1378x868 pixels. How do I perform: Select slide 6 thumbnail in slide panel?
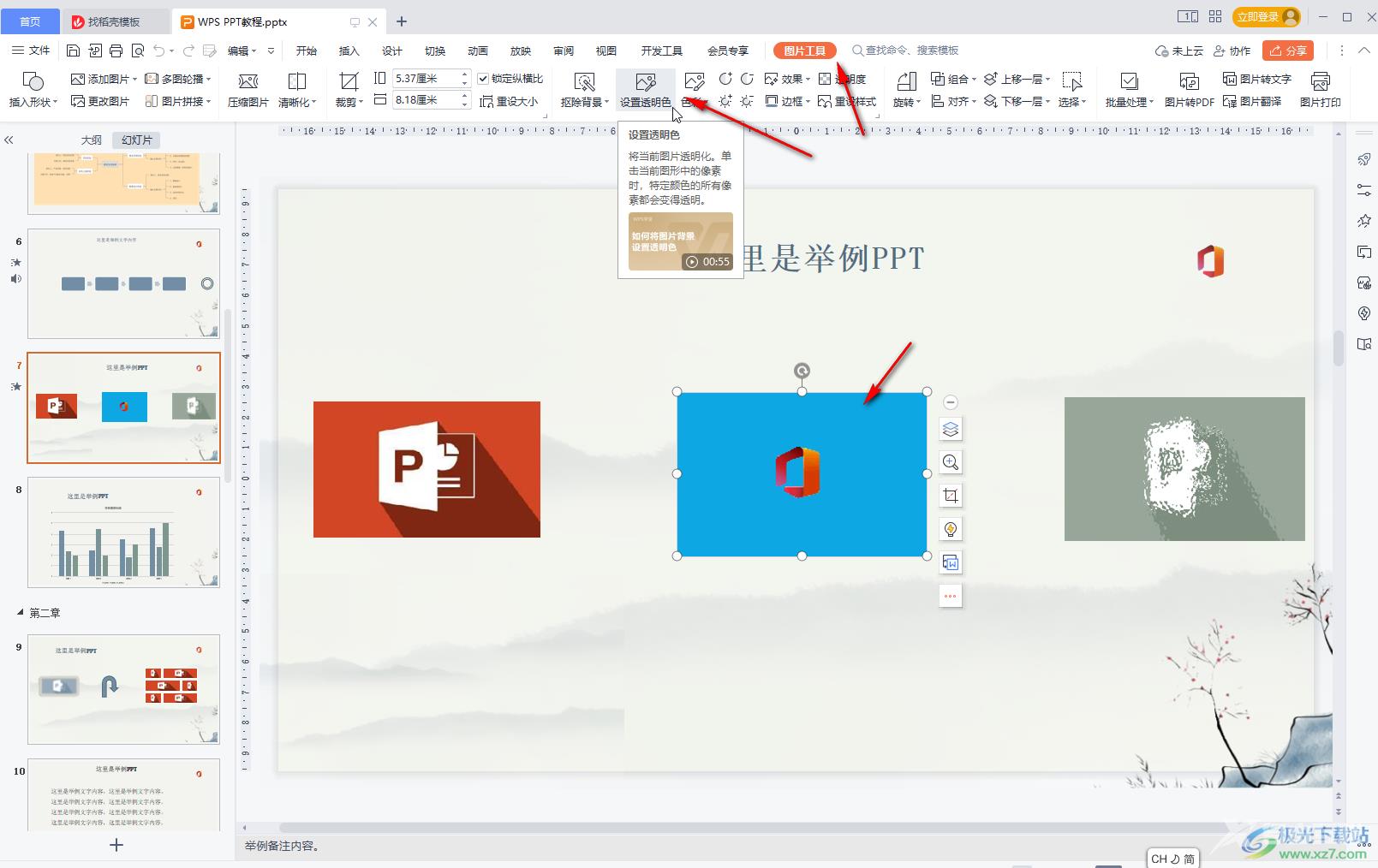pos(123,283)
